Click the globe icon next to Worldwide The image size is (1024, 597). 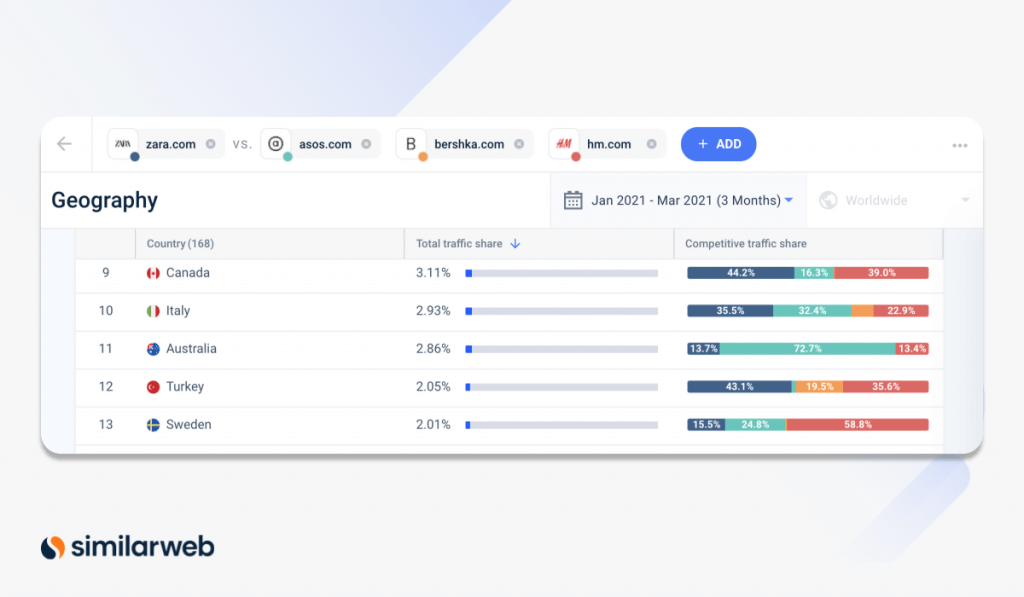(828, 200)
